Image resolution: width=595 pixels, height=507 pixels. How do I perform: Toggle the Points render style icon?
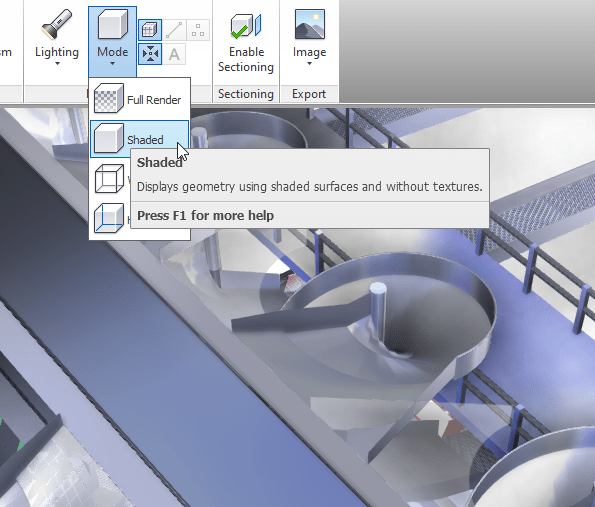click(x=198, y=30)
